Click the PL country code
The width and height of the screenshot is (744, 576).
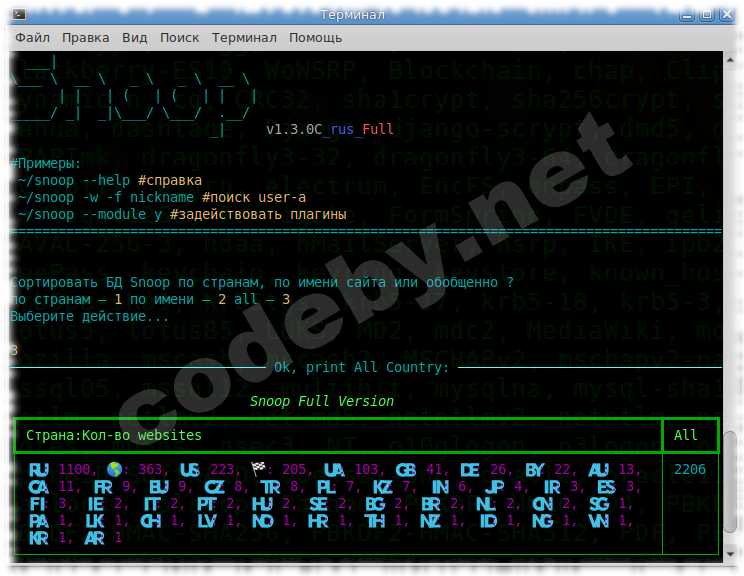[326, 487]
